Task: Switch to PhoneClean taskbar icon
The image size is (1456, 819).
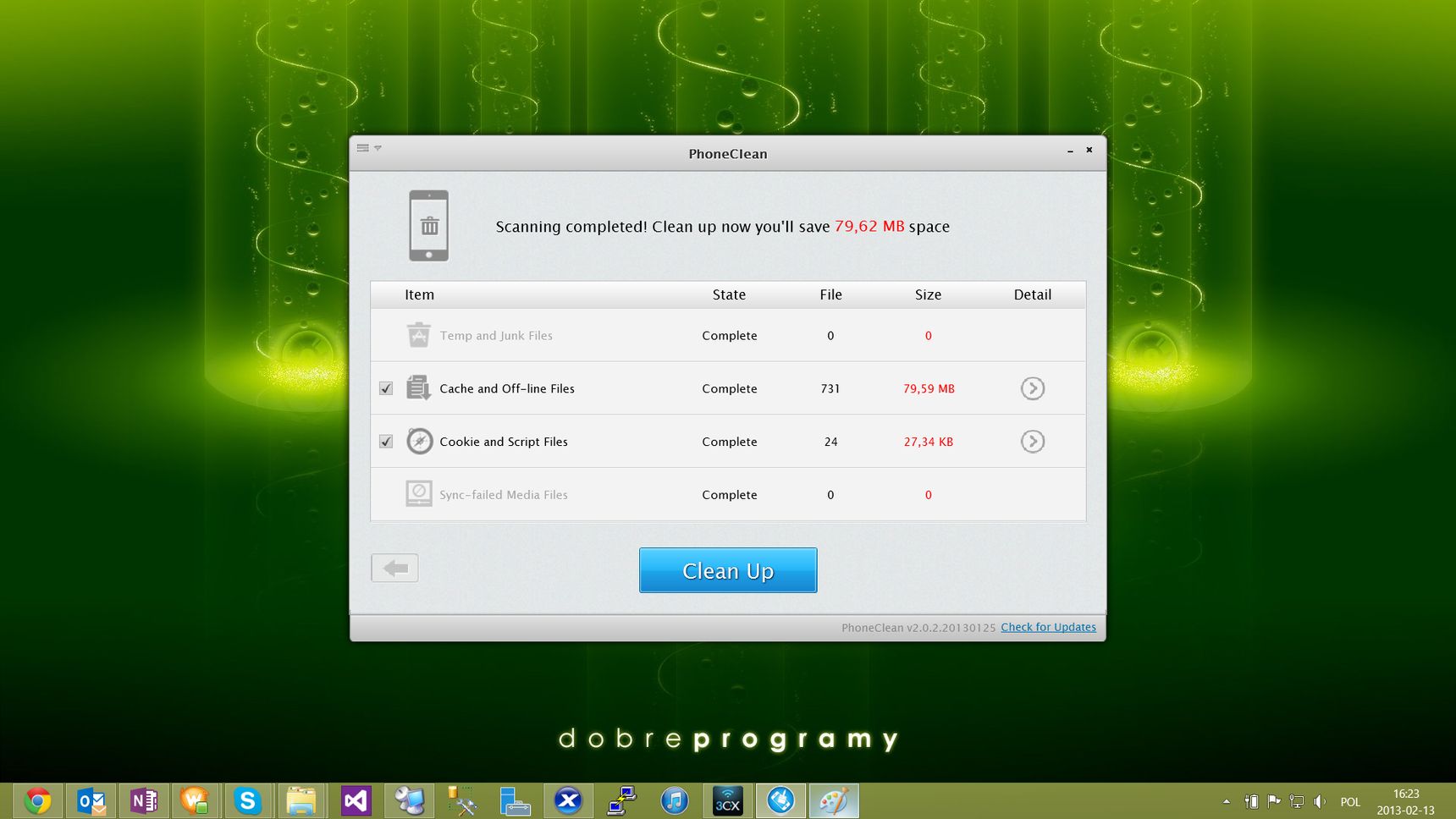Action: pyautogui.click(x=780, y=800)
